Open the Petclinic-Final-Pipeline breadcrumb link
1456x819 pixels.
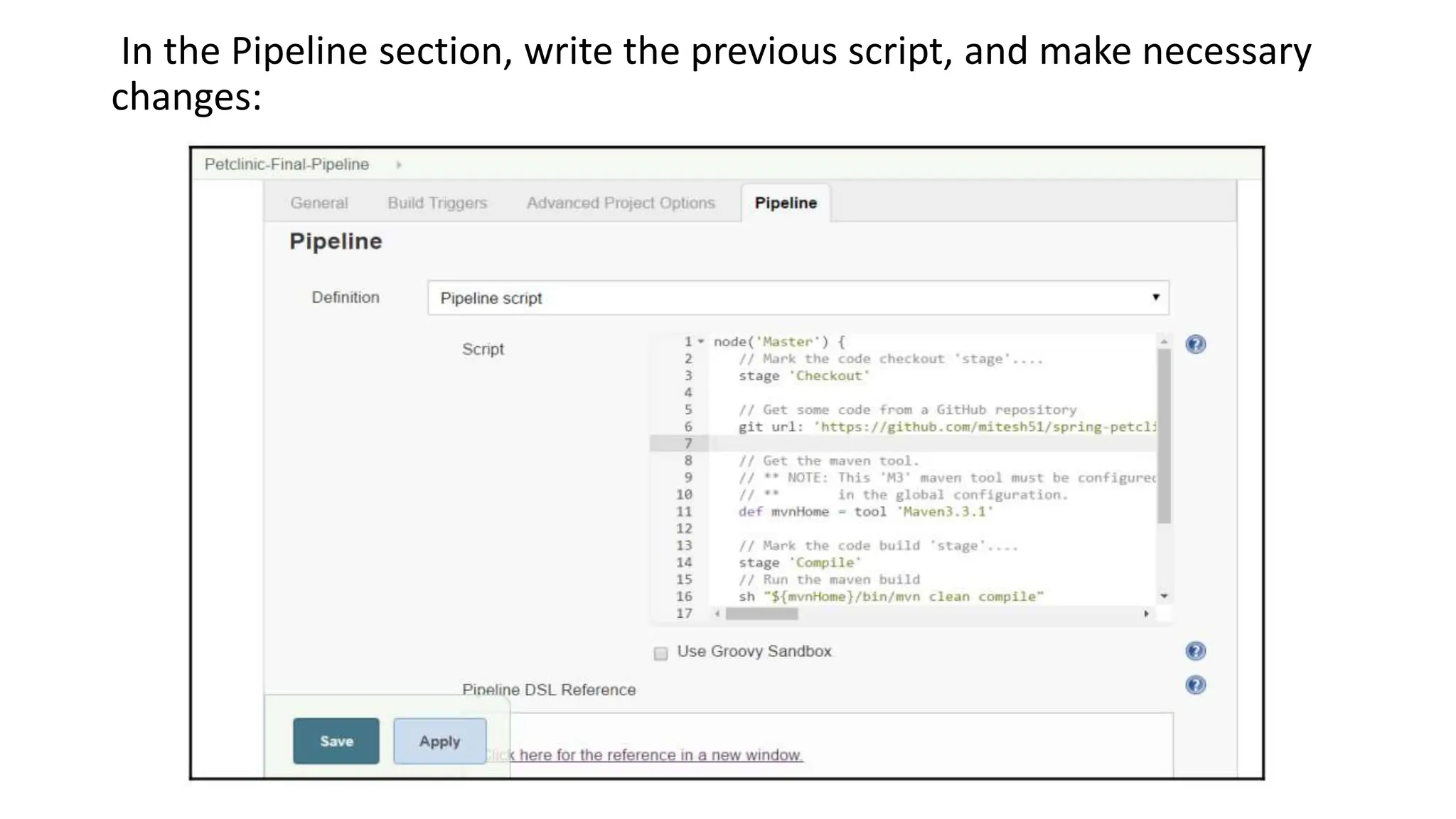pyautogui.click(x=287, y=165)
